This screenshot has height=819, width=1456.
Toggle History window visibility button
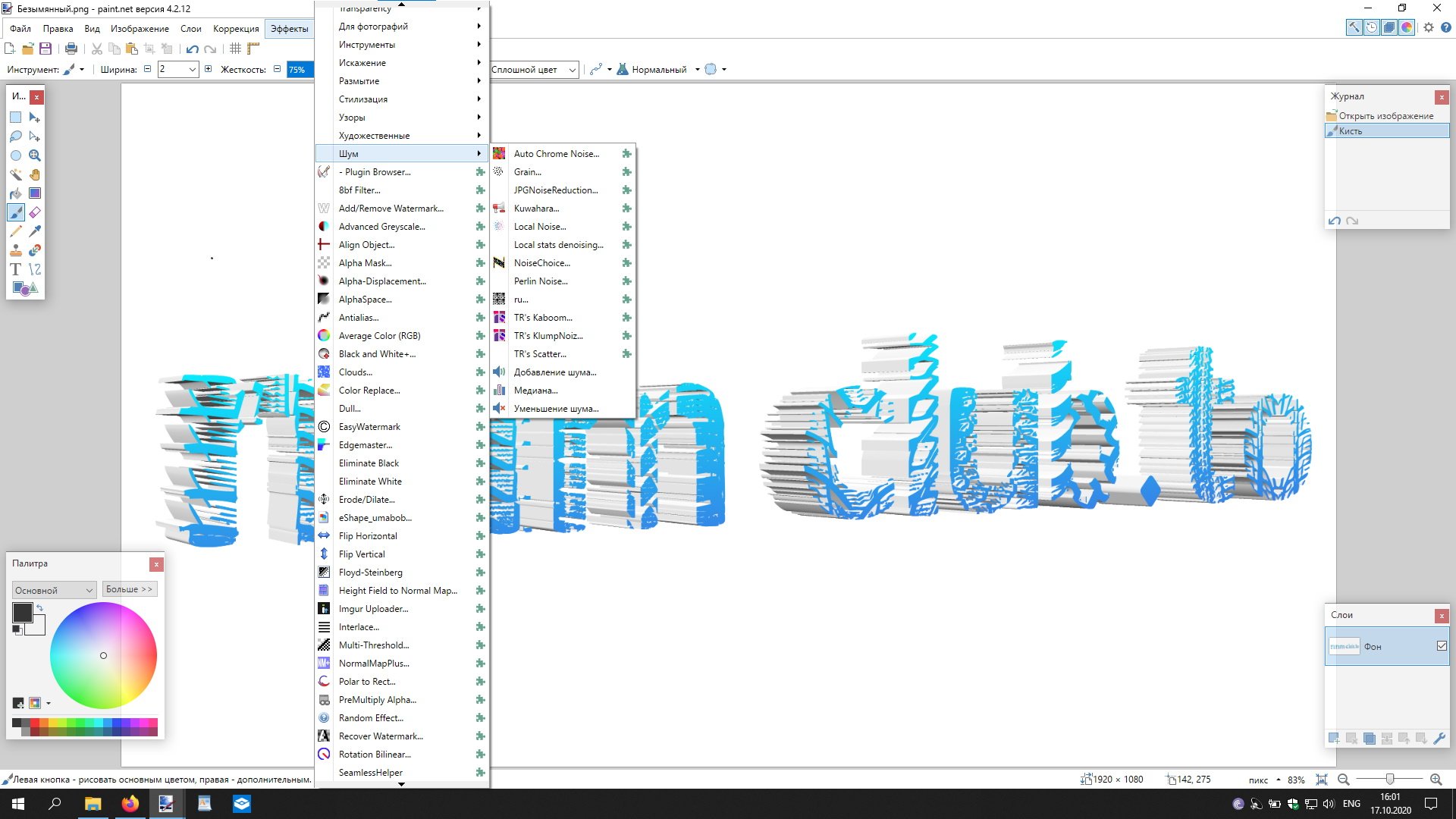[x=1372, y=27]
